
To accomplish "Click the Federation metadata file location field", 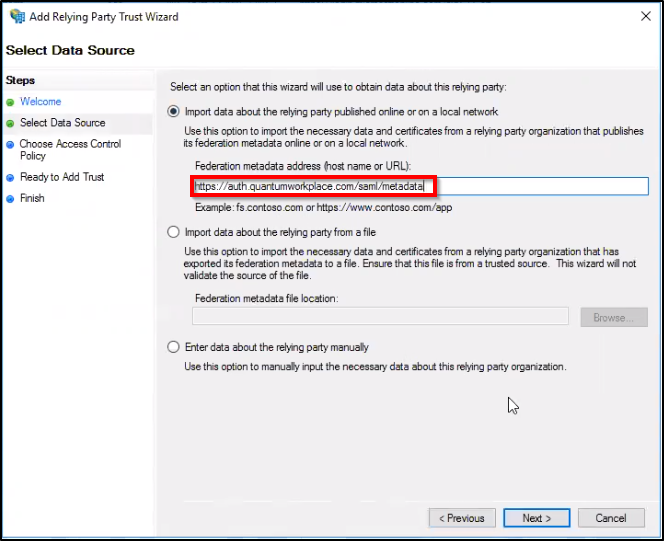I will tap(380, 317).
